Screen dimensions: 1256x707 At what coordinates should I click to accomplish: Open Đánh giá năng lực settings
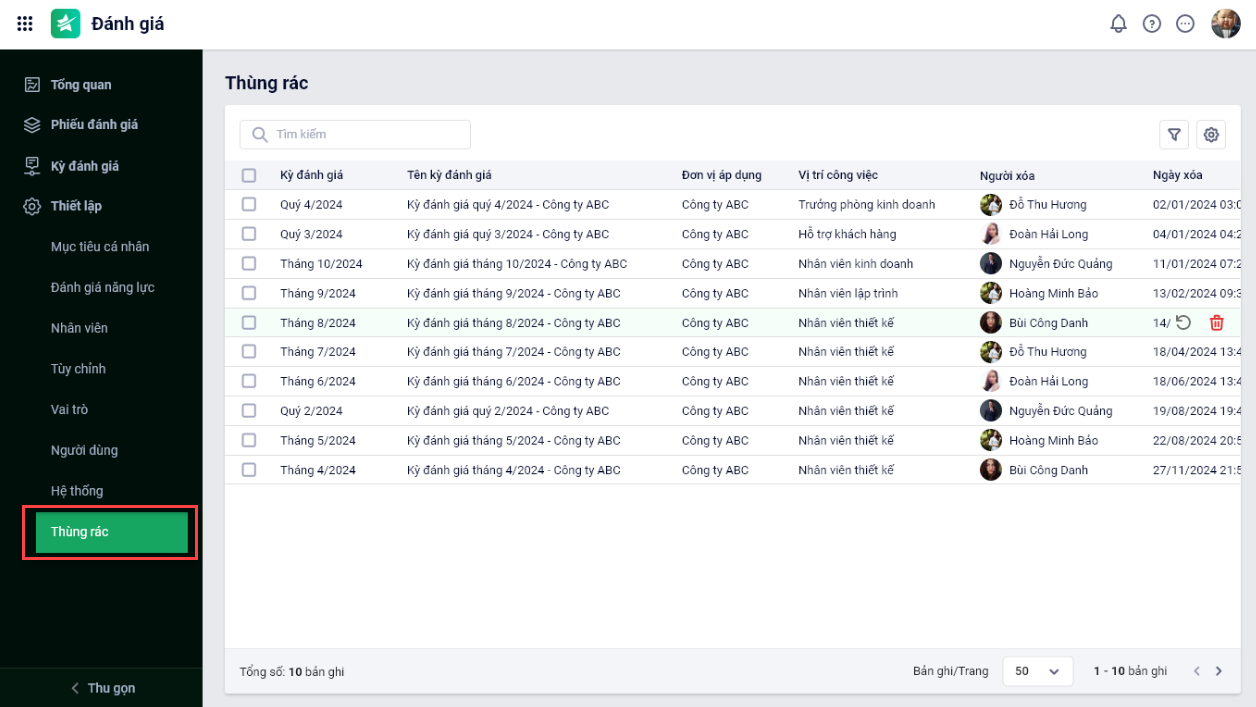[x=101, y=288]
